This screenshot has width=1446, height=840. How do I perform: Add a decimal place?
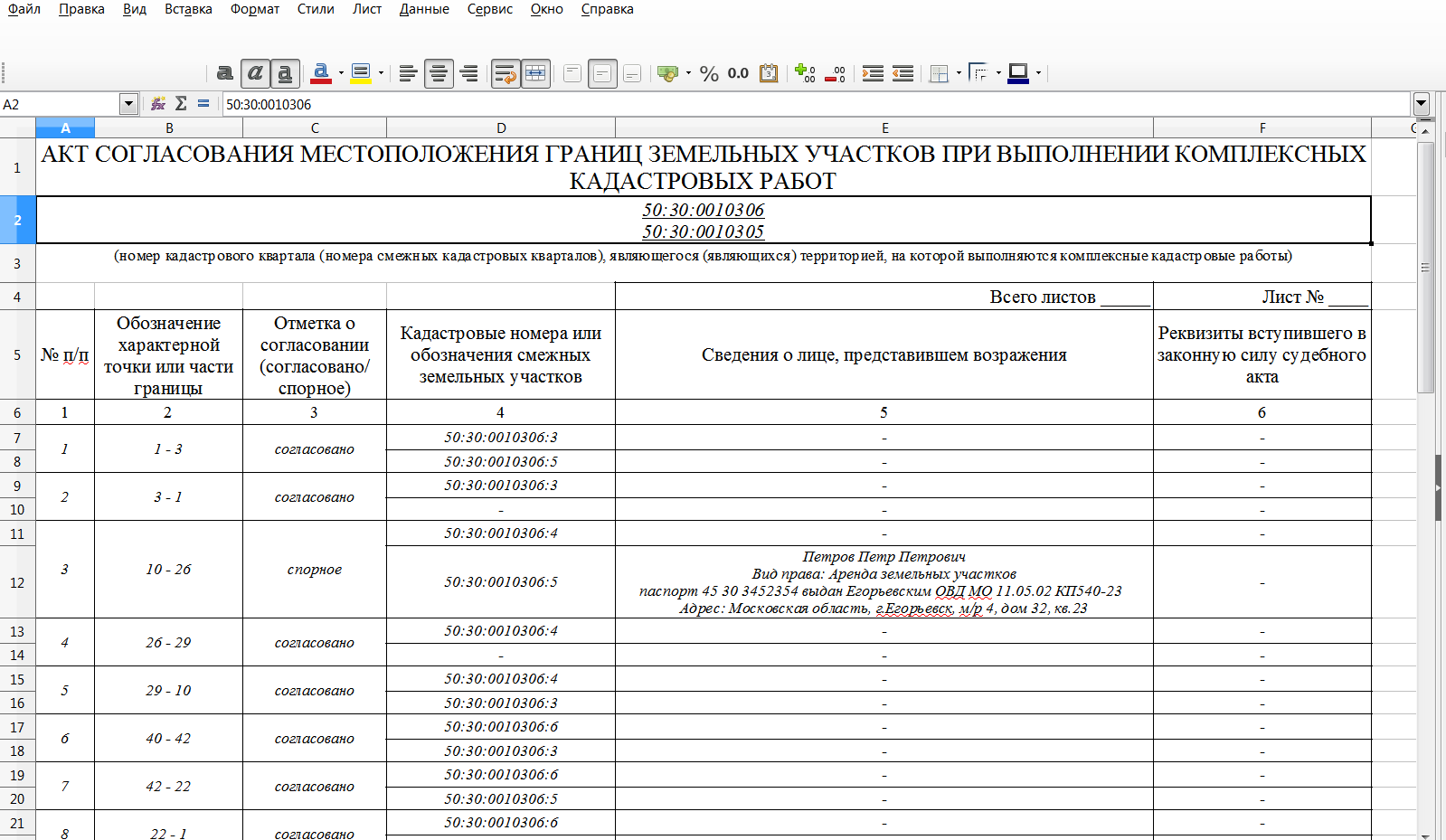(805, 73)
